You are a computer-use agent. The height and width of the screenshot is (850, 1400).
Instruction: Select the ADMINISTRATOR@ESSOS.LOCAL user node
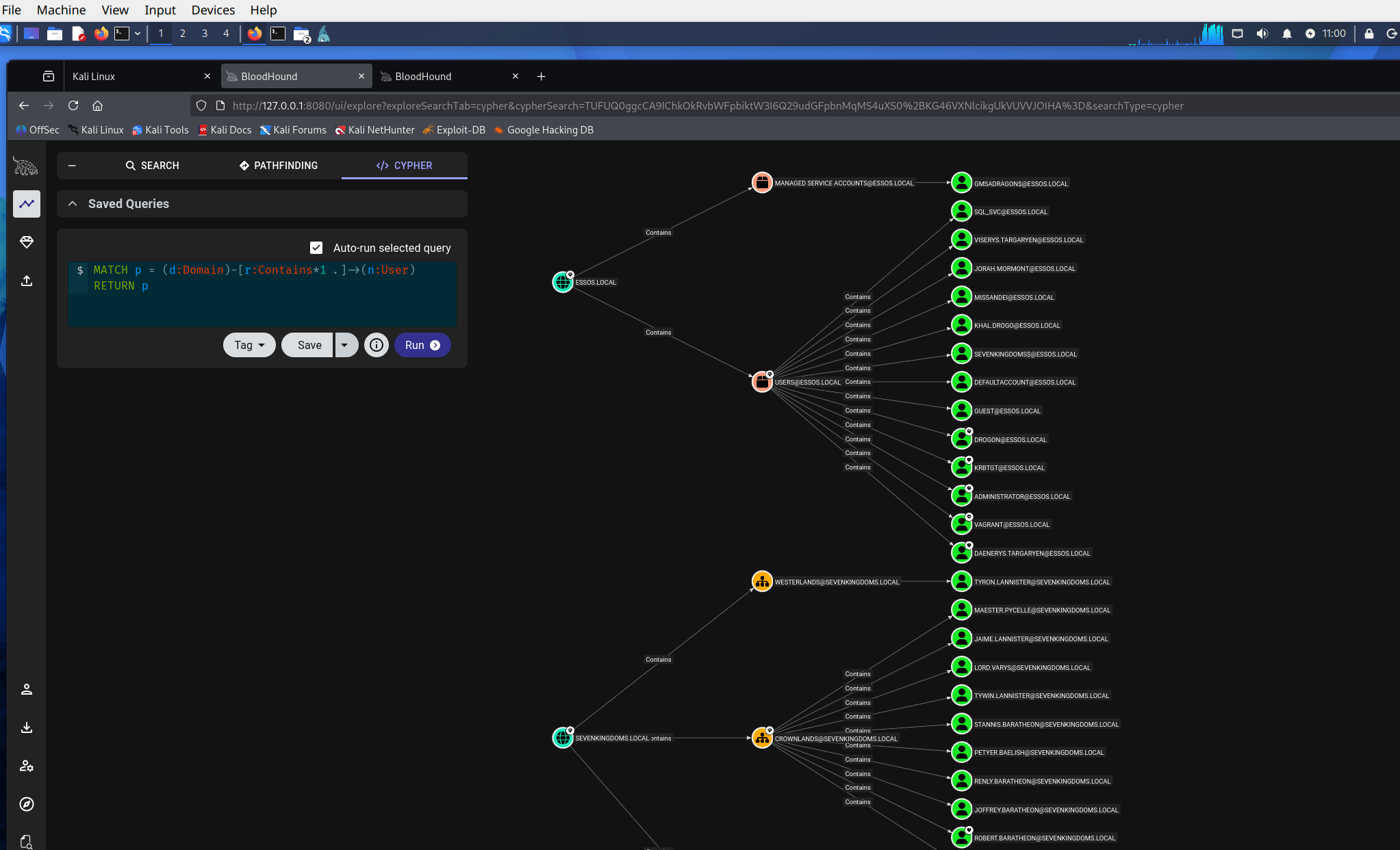click(x=961, y=496)
